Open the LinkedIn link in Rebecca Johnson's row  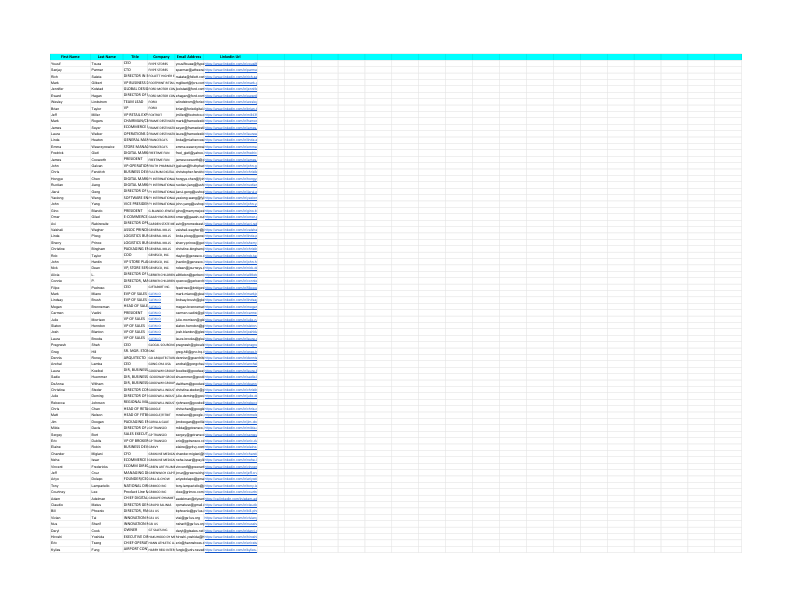pos(231,402)
